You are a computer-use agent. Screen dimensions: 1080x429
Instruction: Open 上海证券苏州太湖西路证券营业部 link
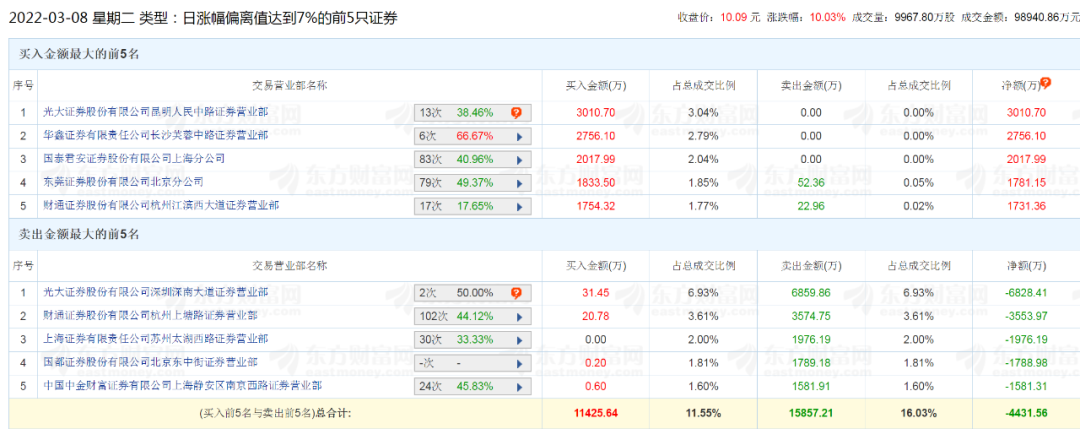point(156,339)
